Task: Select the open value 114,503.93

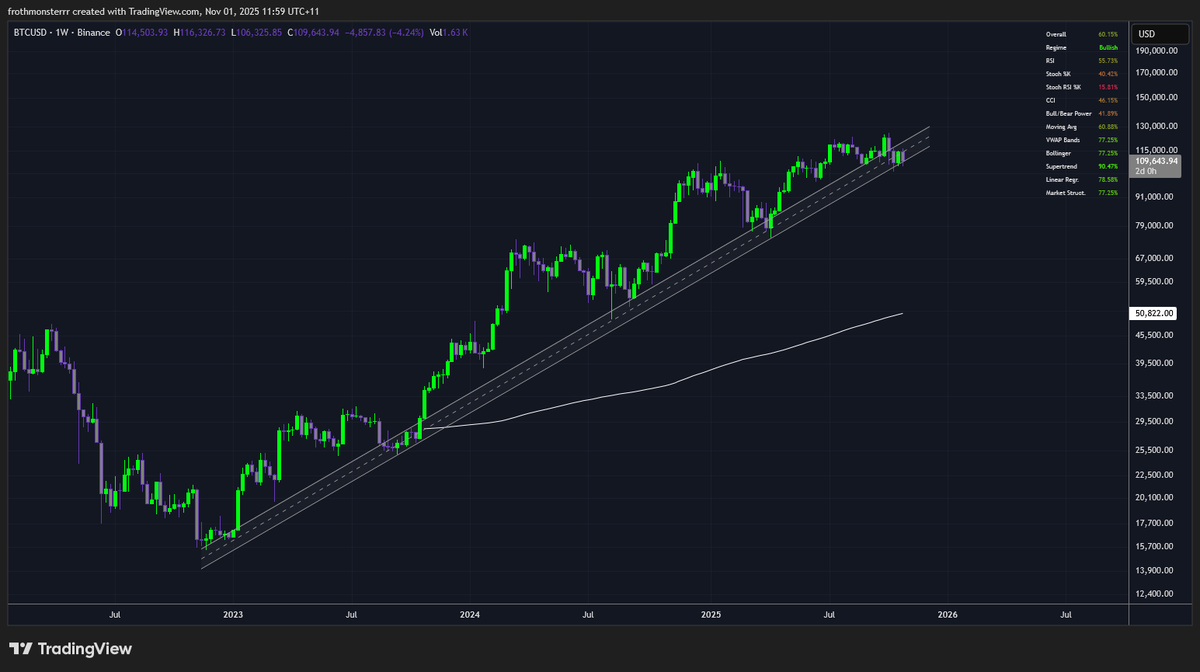Action: pyautogui.click(x=145, y=32)
